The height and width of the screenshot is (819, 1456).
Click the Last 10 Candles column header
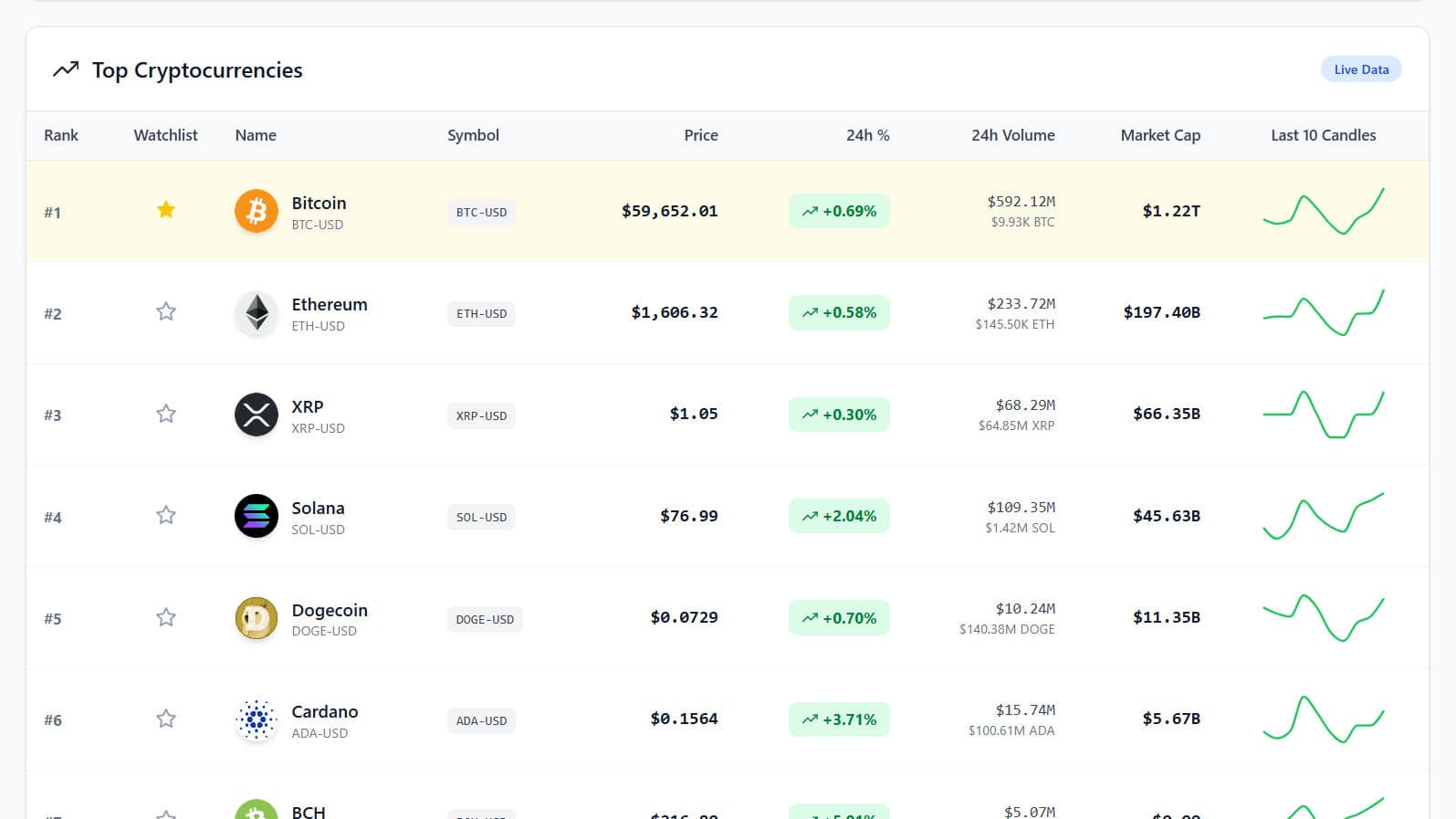tap(1323, 135)
